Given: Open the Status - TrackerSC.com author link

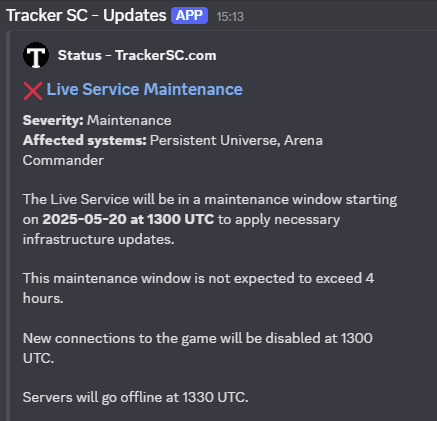Looking at the screenshot, I should pyautogui.click(x=137, y=55).
